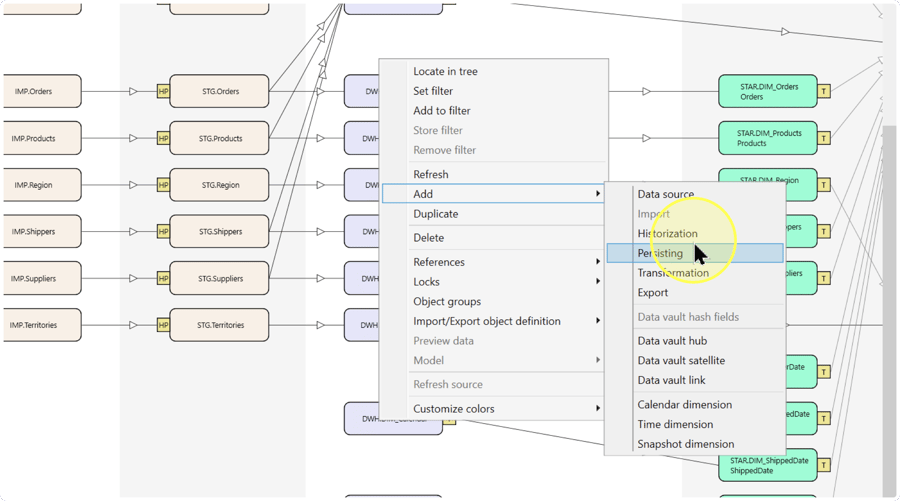Select the STG.Region node
The image size is (900, 501).
[219, 185]
